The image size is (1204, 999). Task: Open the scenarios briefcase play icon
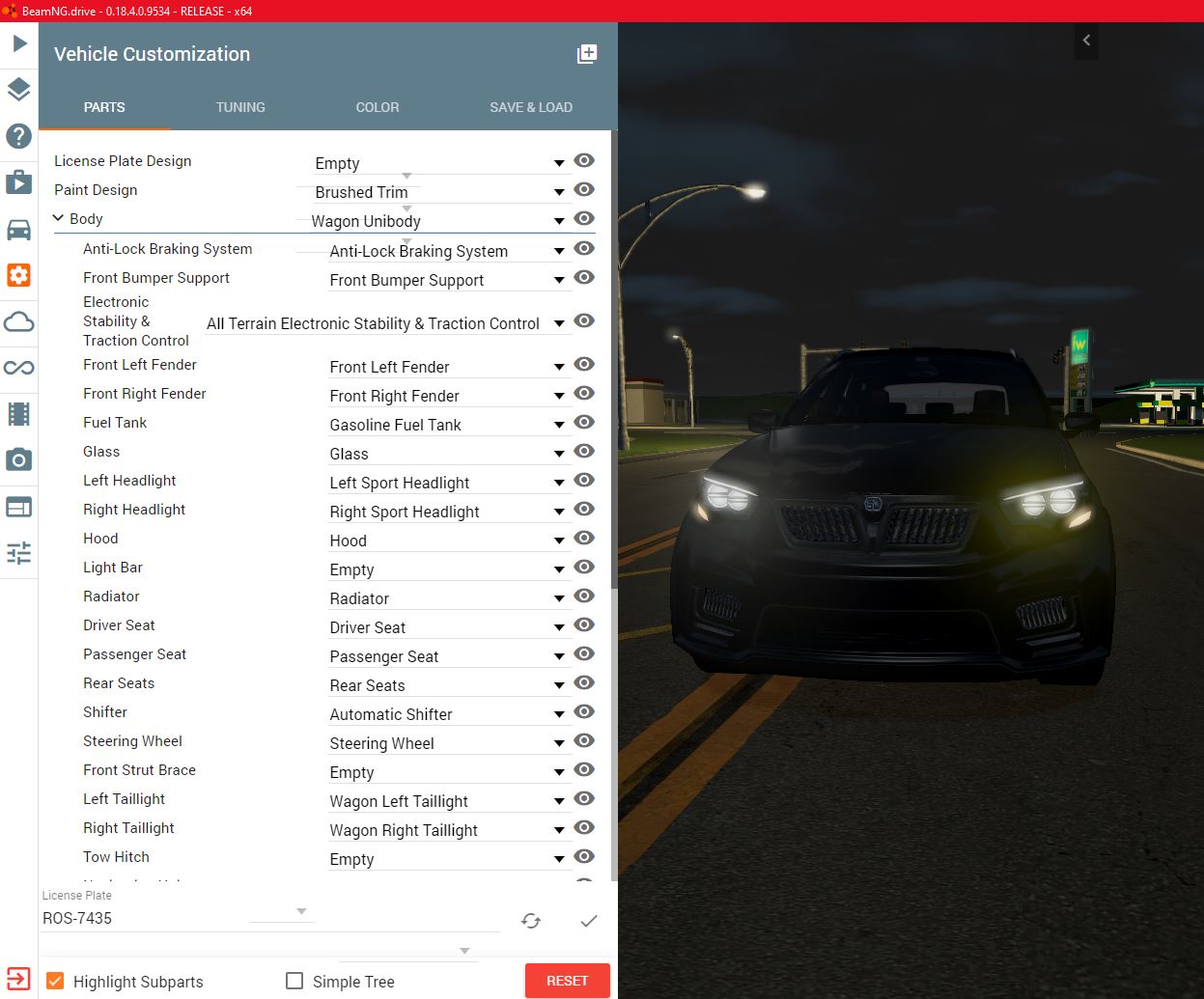click(19, 182)
